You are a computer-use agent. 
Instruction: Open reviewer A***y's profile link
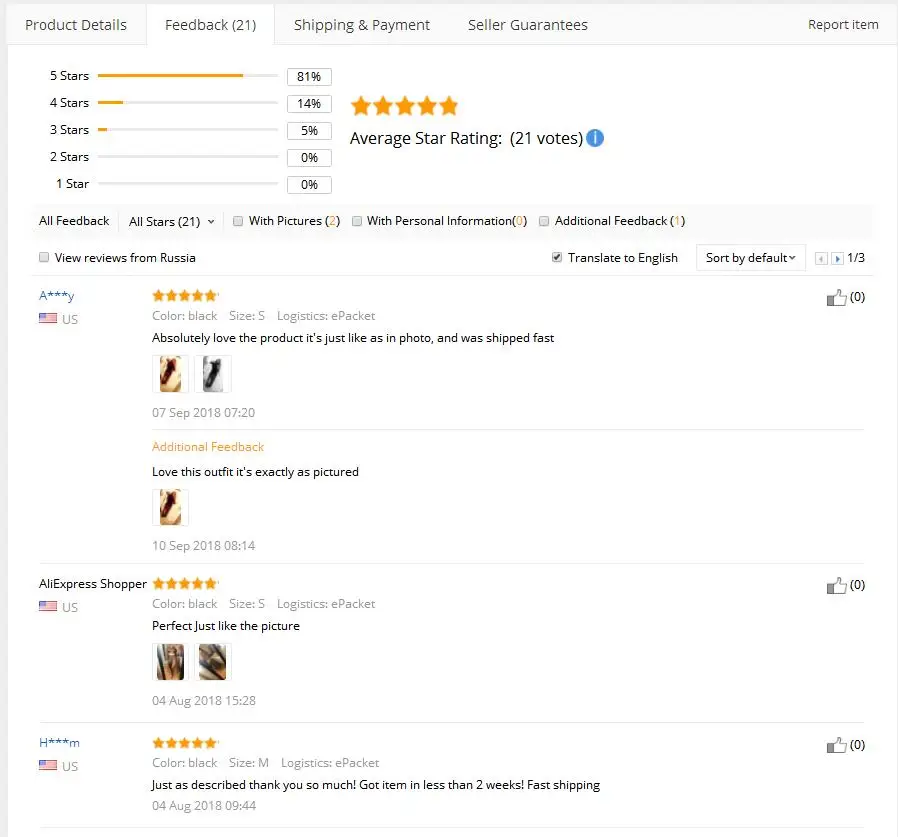57,295
